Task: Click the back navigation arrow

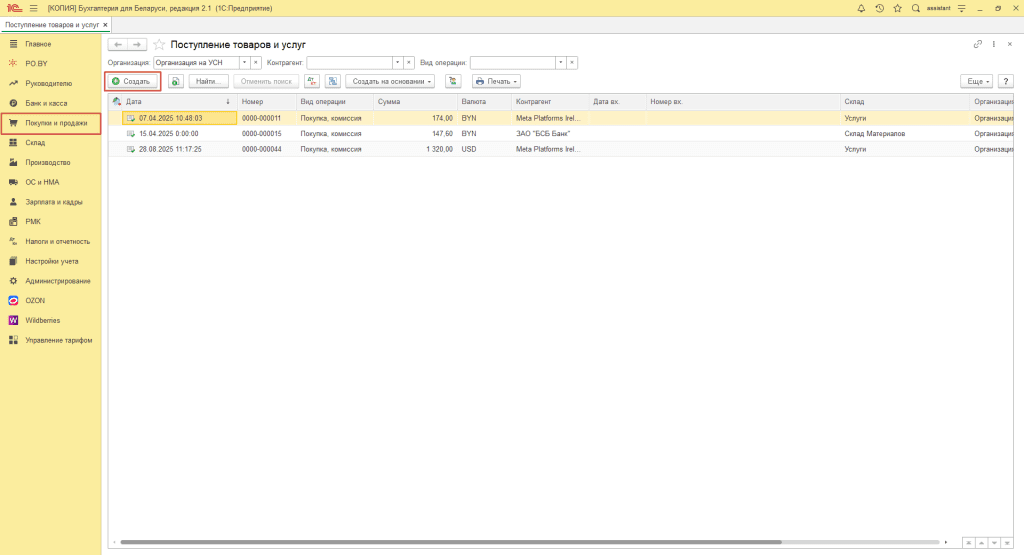Action: pos(117,45)
